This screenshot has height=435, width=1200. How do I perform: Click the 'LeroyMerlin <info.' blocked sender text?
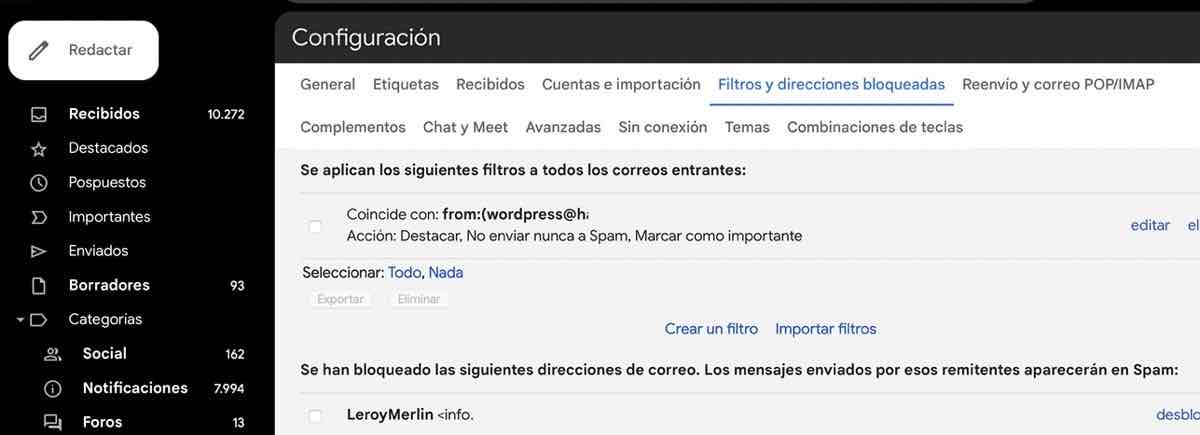click(410, 414)
